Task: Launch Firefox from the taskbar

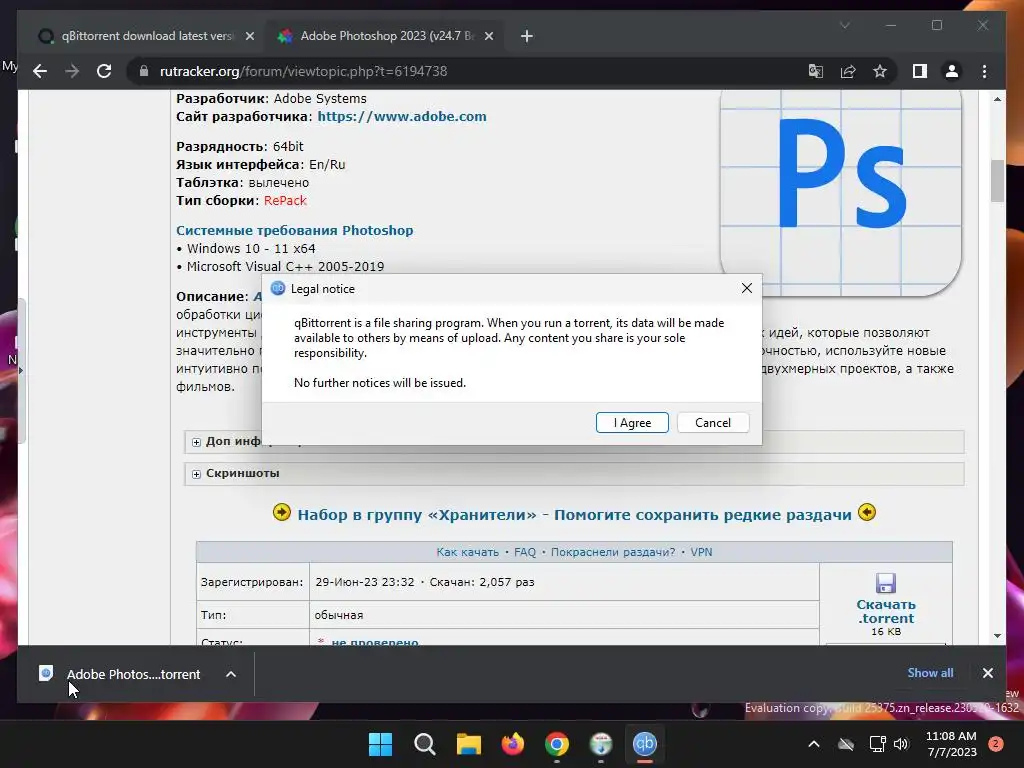Action: (513, 743)
